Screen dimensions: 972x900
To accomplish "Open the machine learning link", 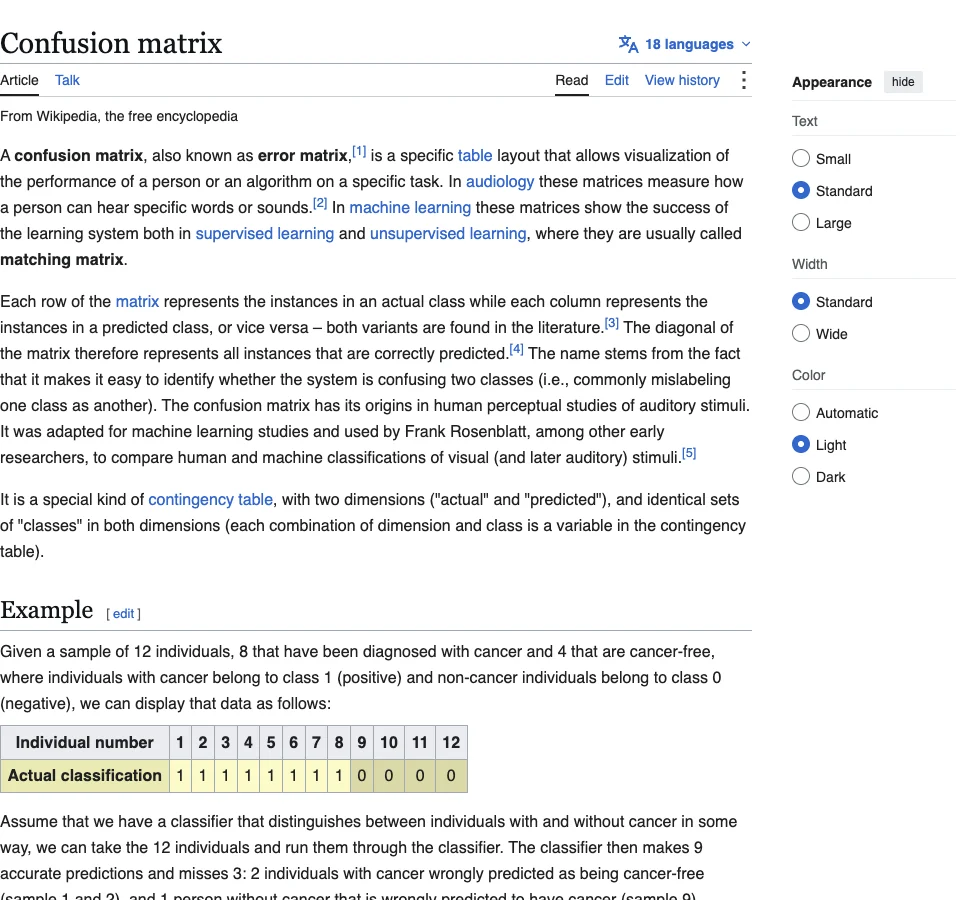I will pyautogui.click(x=410, y=208).
